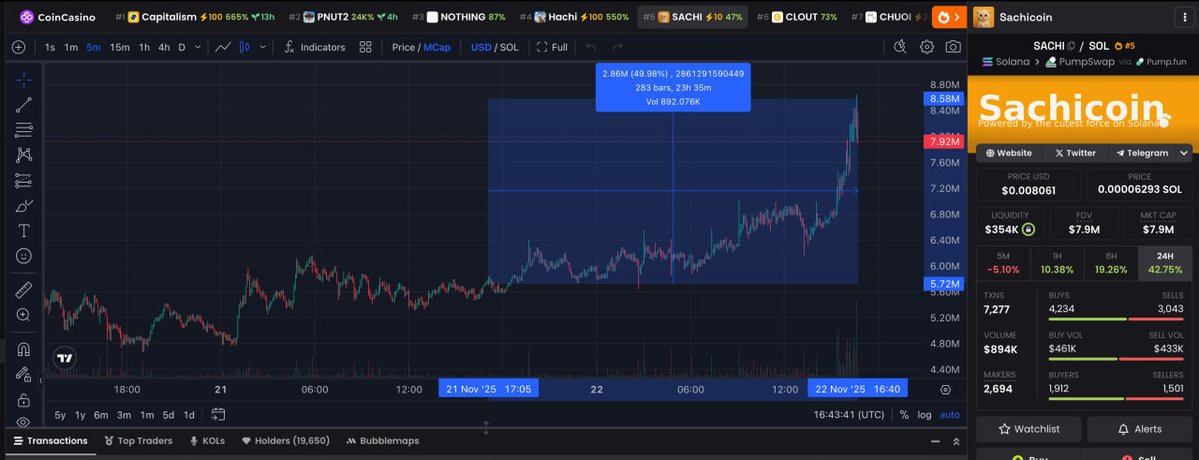Open the emoji icons tool
The width and height of the screenshot is (1199, 460).
coord(24,256)
